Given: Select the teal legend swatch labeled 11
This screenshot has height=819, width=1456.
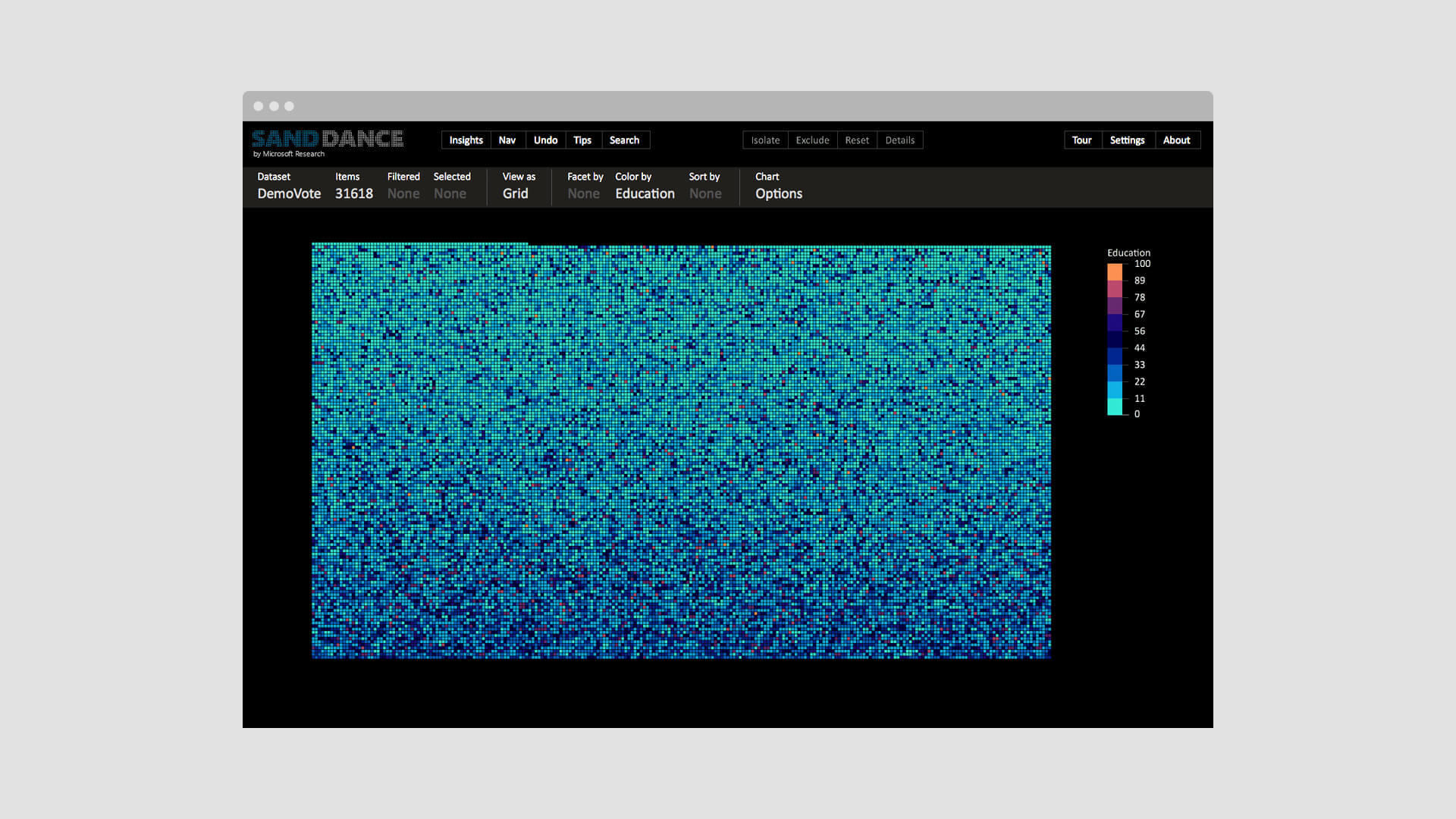Looking at the screenshot, I should (1115, 406).
